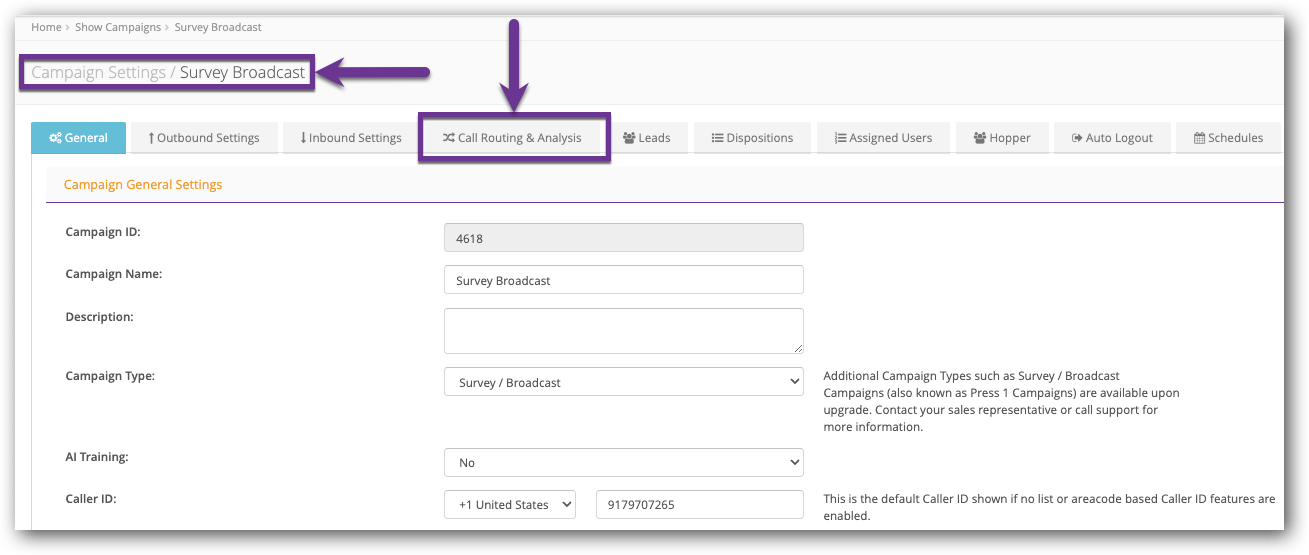This screenshot has width=1309, height=555.
Task: Click Campaign General Settings heading
Action: pyautogui.click(x=143, y=184)
